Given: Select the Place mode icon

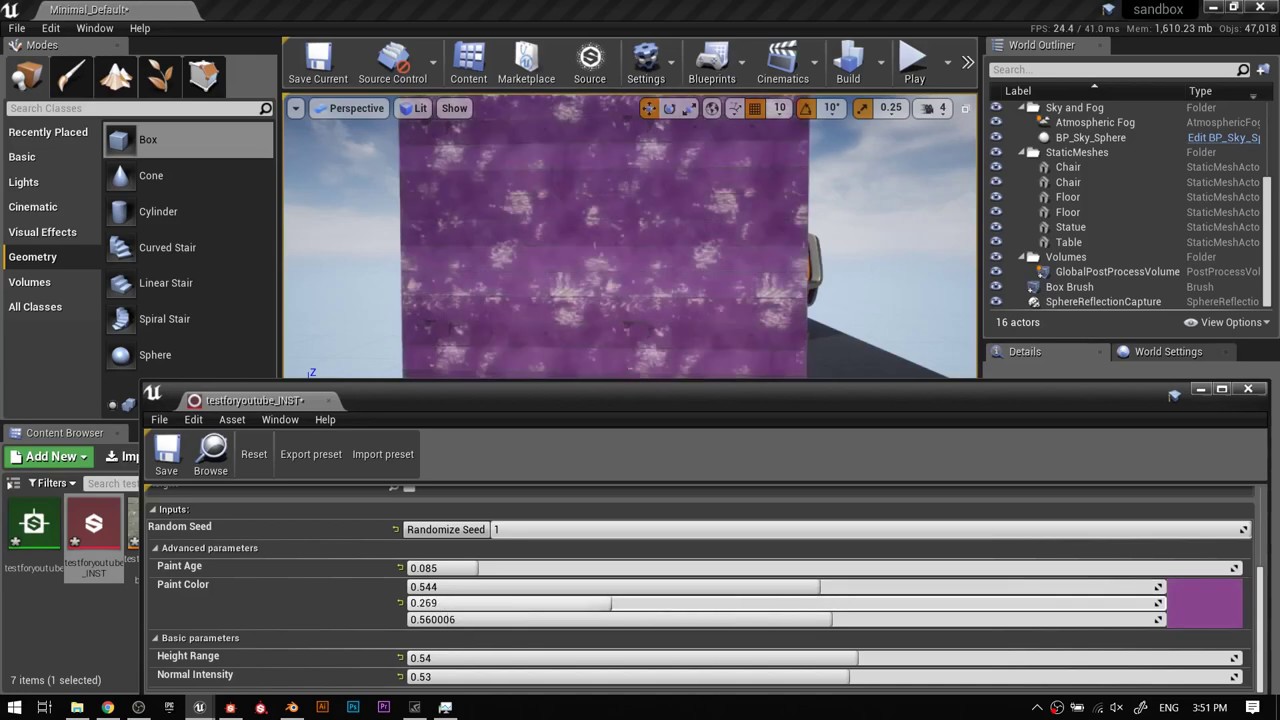Looking at the screenshot, I should point(27,76).
